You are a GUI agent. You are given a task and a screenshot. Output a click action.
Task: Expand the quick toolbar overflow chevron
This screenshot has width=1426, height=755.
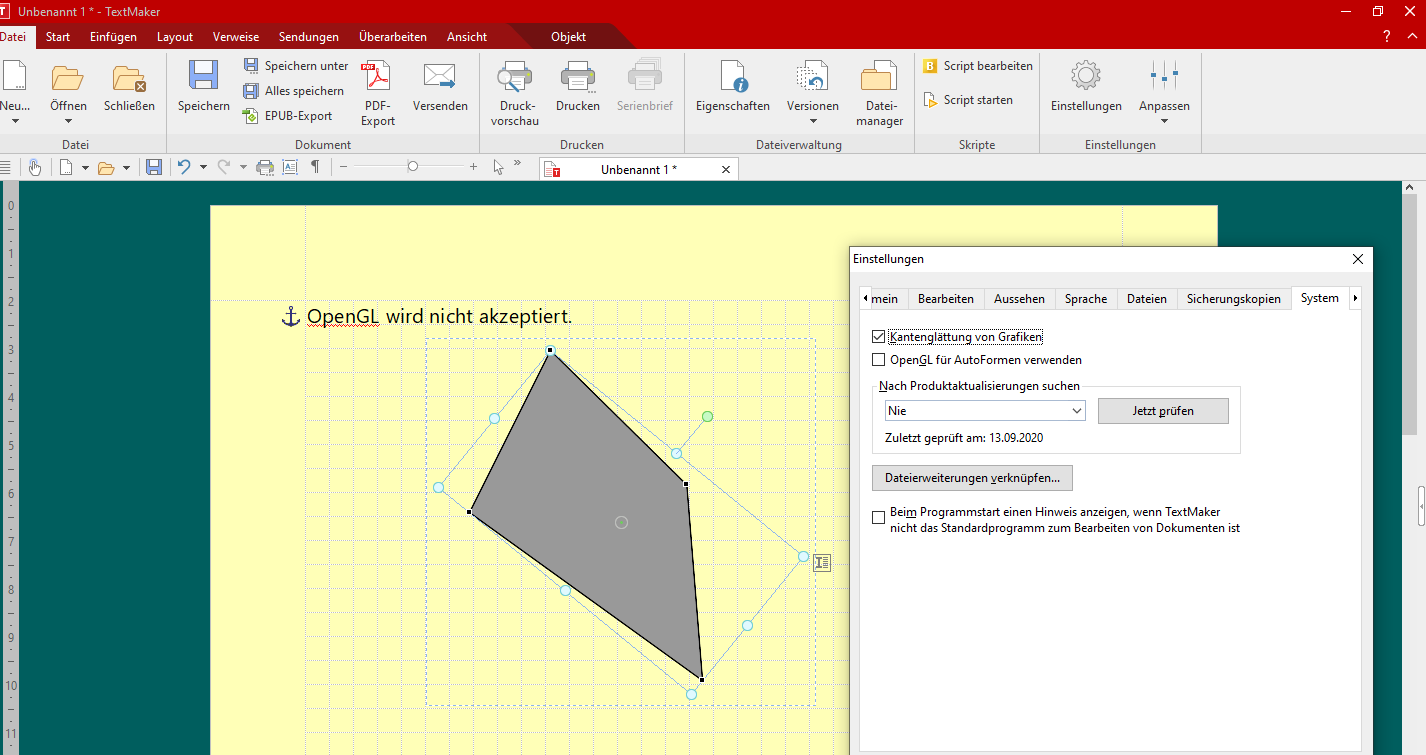click(517, 163)
